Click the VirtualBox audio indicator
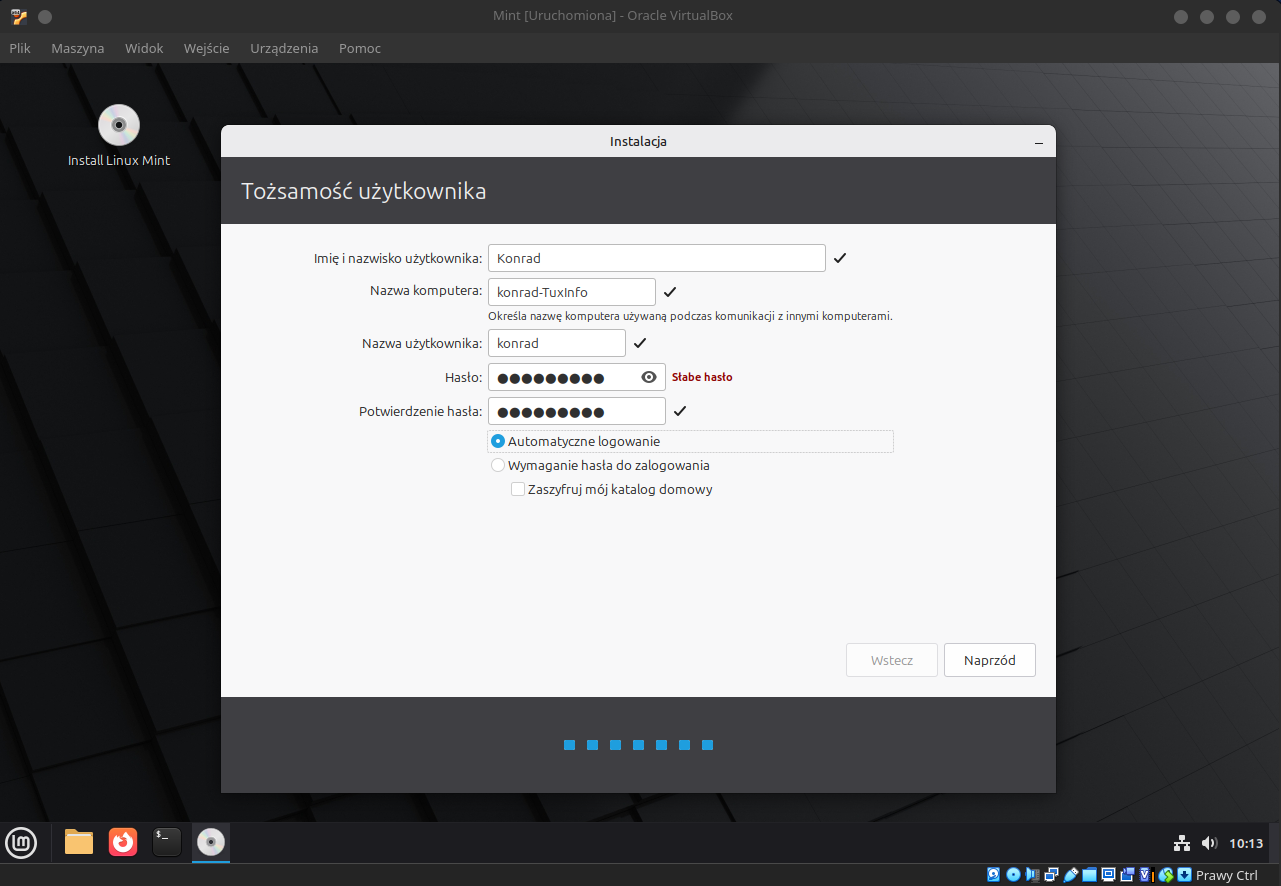The image size is (1281, 886). tap(1032, 875)
